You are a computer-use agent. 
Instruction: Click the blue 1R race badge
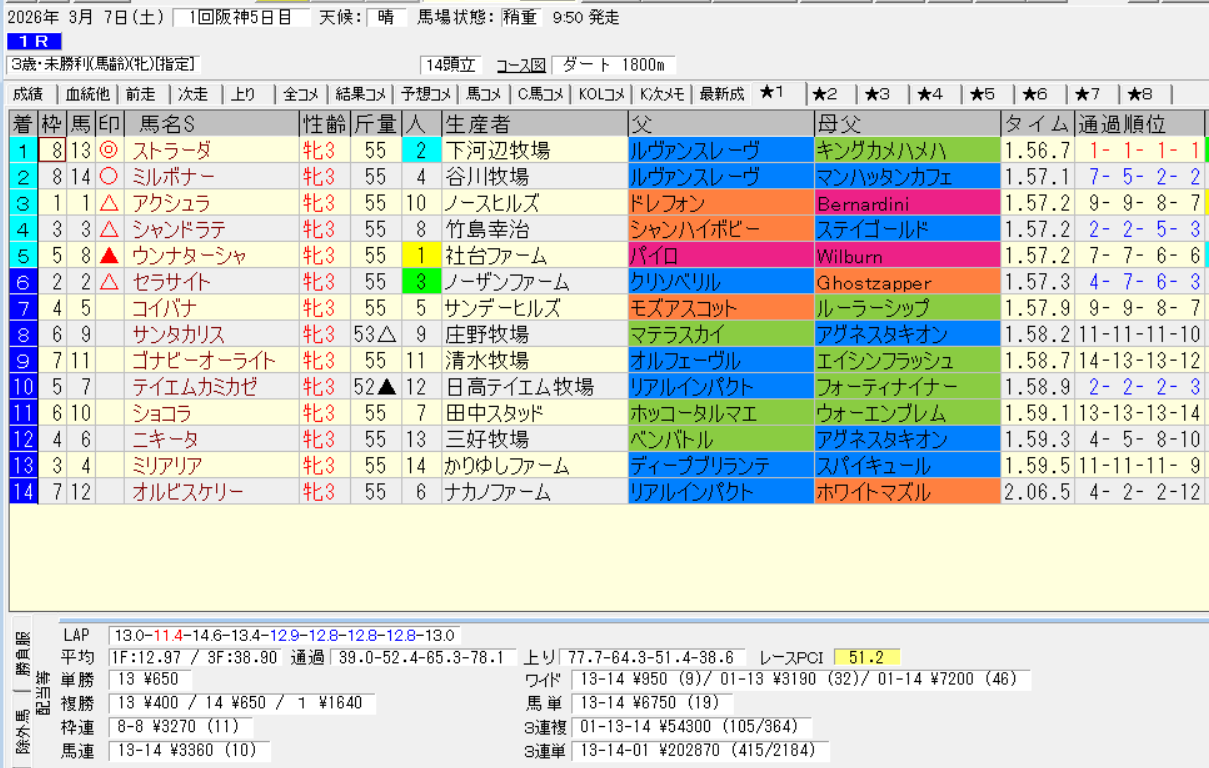click(x=34, y=41)
